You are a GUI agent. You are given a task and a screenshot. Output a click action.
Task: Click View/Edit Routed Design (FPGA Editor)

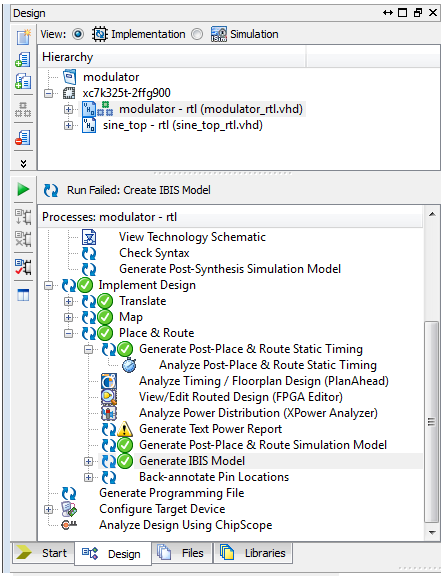(241, 397)
